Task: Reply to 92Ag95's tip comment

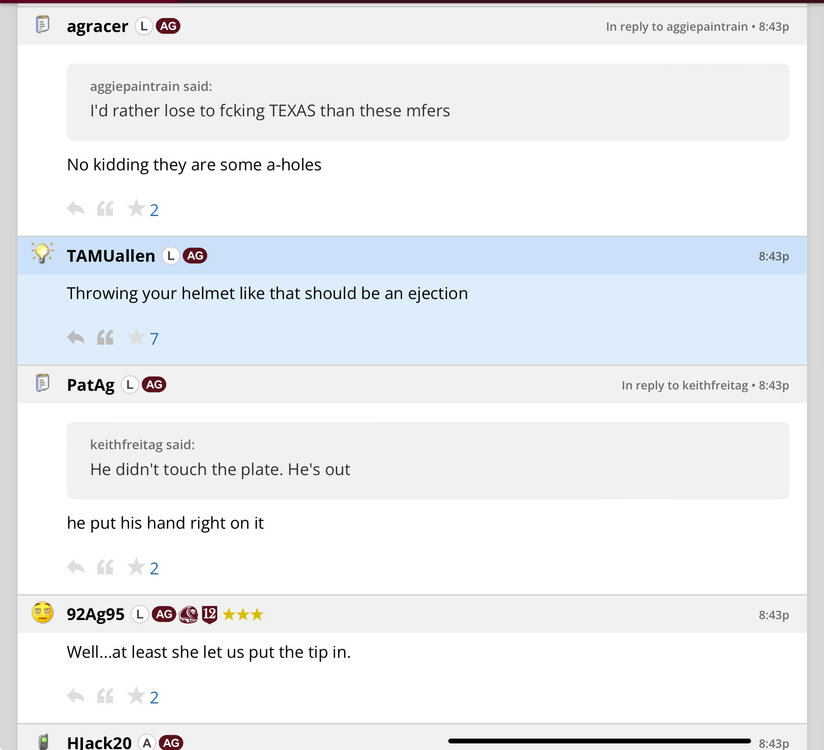Action: (76, 696)
